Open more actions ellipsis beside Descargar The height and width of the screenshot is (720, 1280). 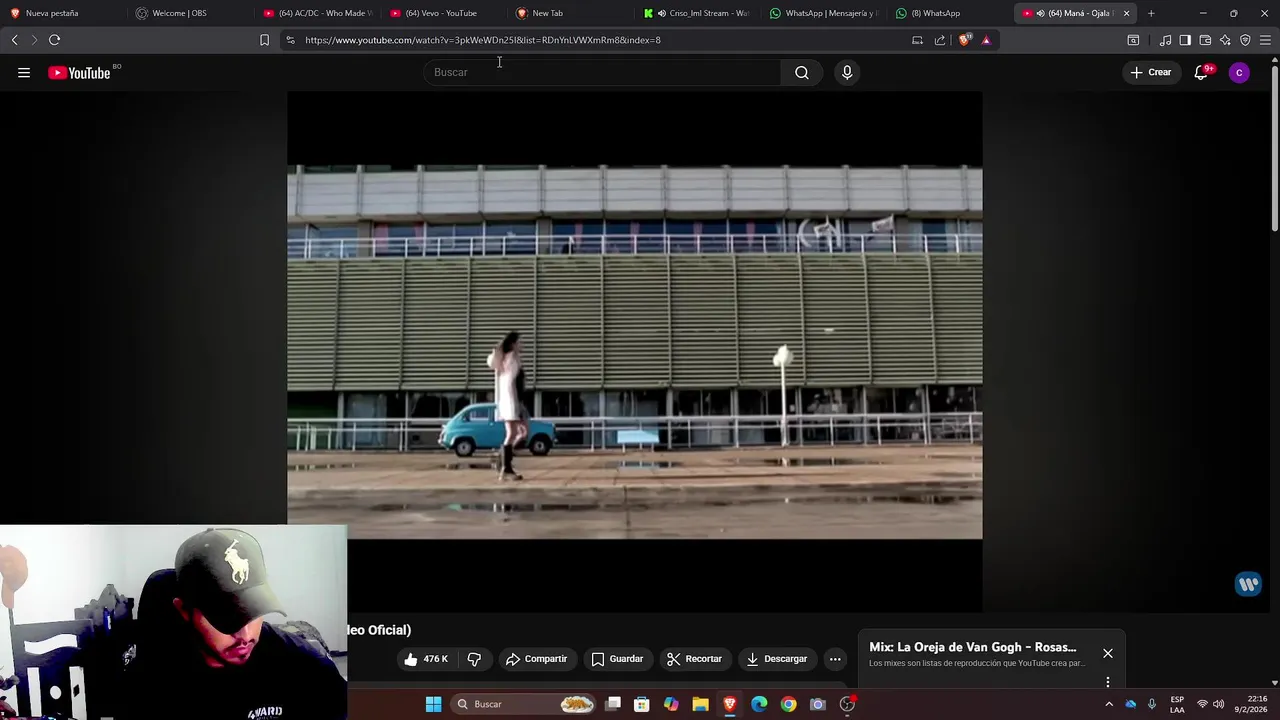835,659
